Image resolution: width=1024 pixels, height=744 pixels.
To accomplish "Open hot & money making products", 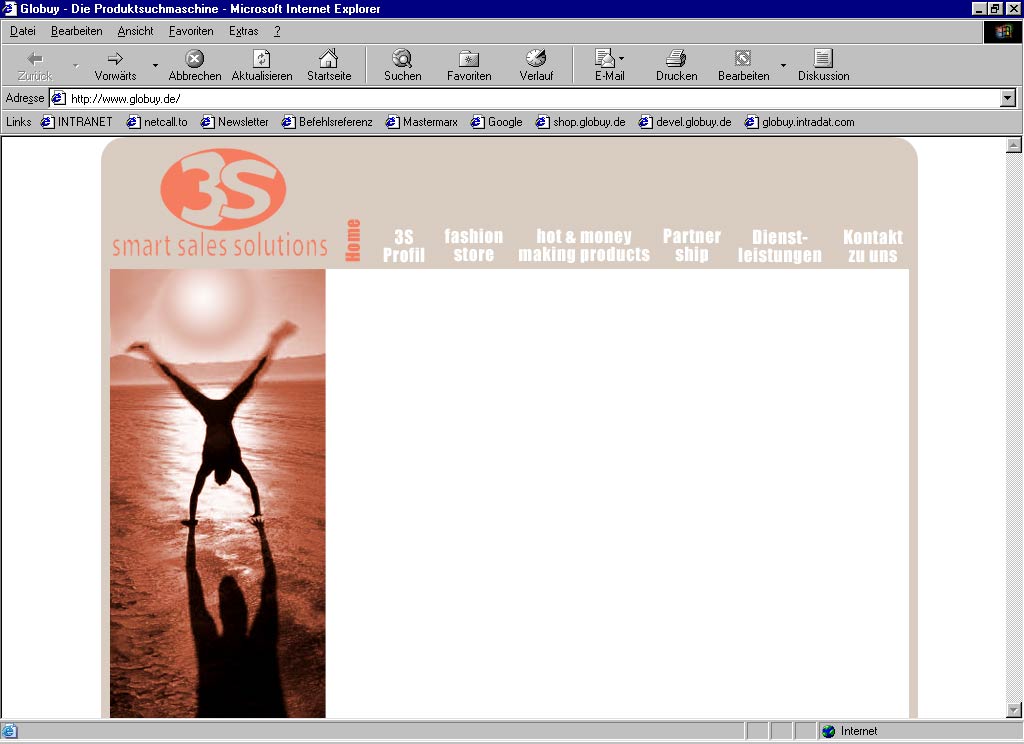I will tap(584, 245).
